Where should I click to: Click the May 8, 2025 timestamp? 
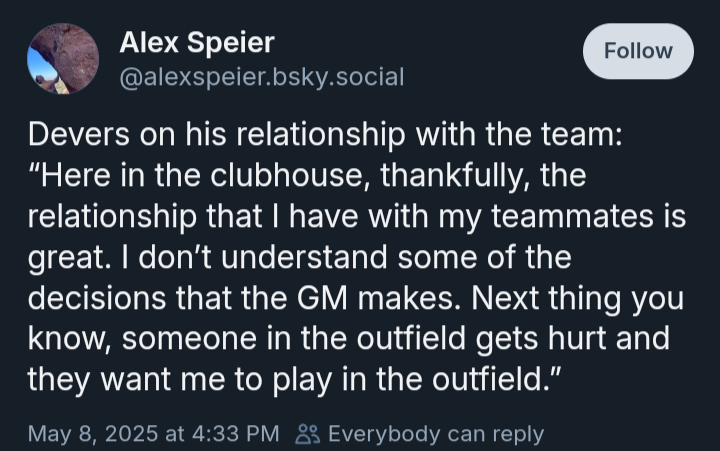point(94,434)
